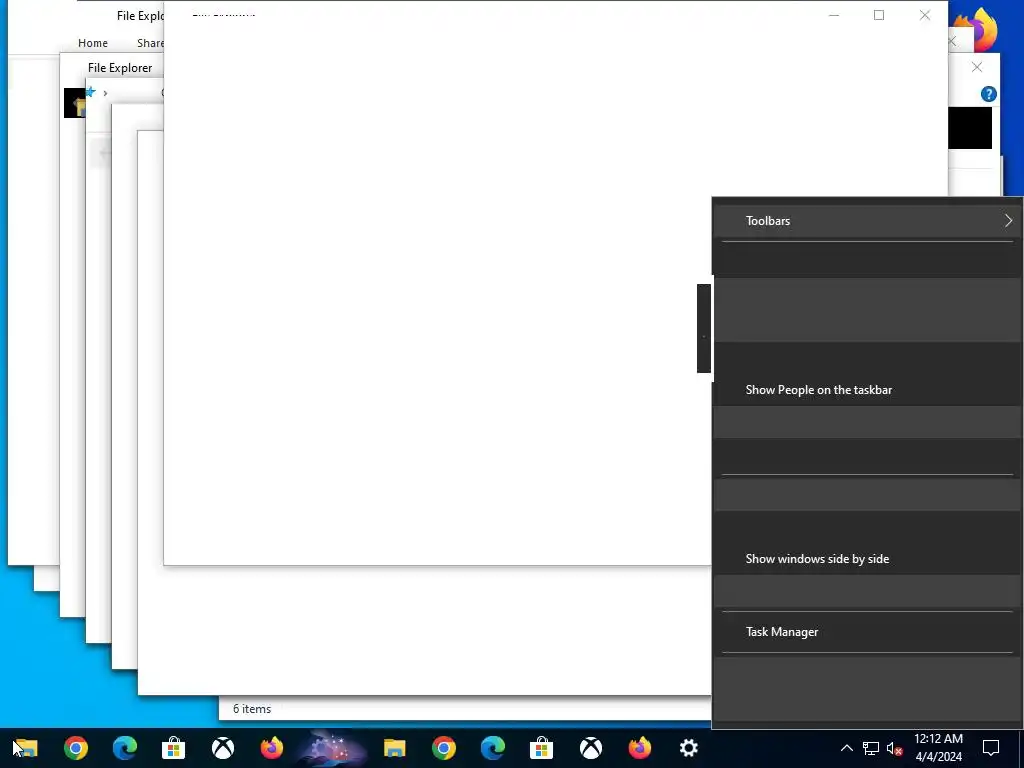
Task: Launch the Firefox icon next to the Settings gear
Action: click(639, 748)
